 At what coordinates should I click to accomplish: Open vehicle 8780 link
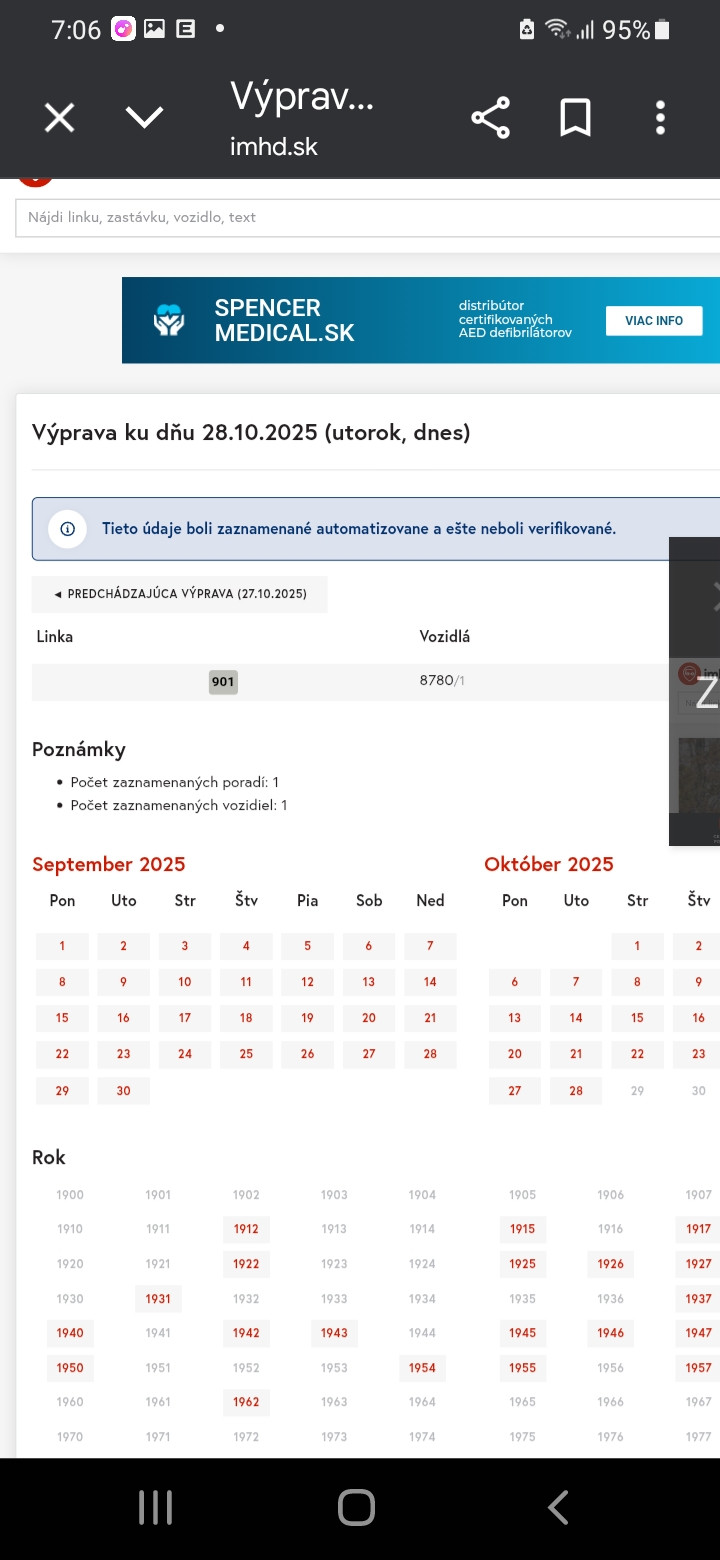pos(436,681)
